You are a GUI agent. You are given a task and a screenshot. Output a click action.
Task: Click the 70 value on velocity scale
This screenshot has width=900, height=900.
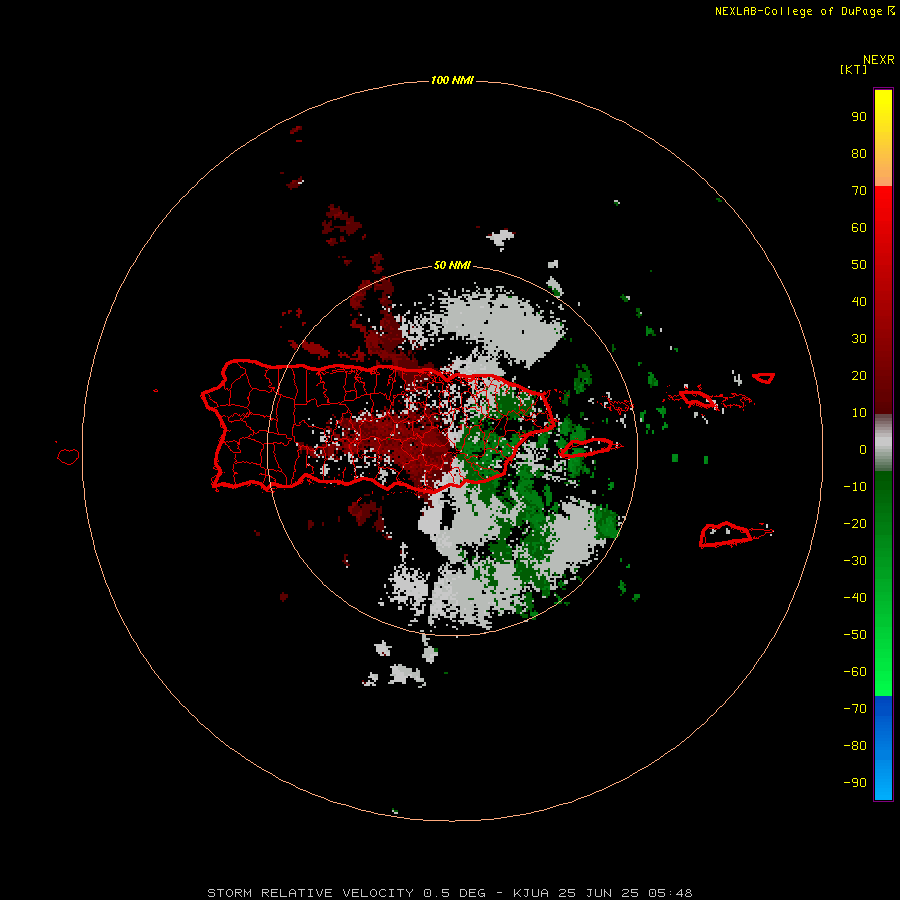click(x=859, y=191)
